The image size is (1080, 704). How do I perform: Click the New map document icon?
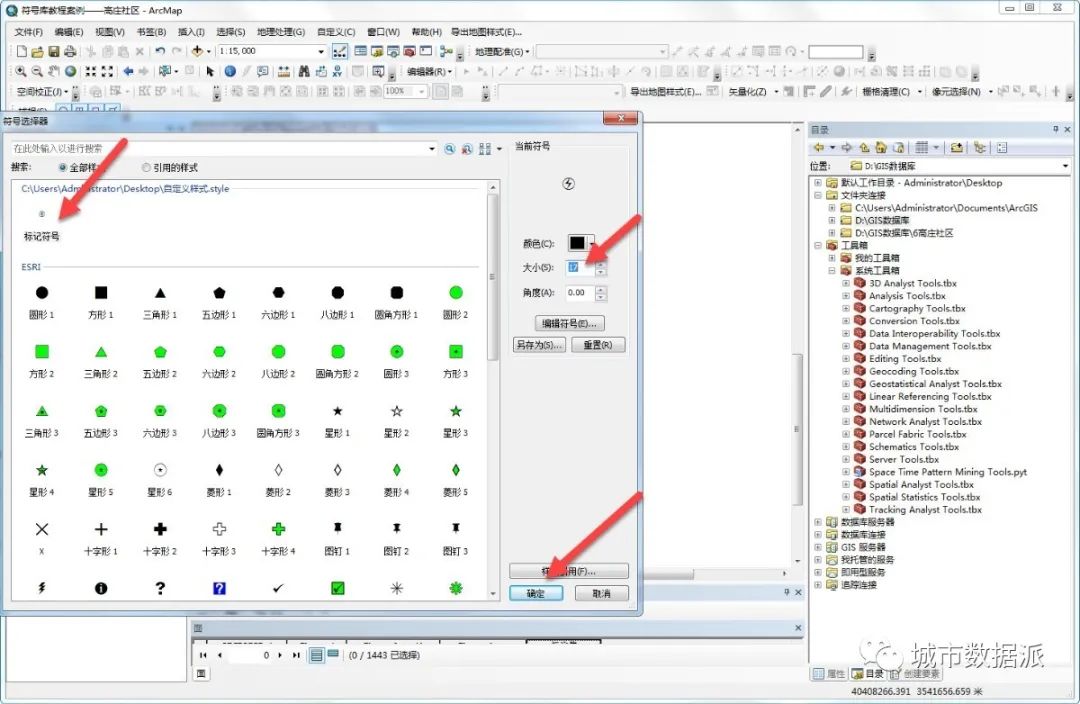pos(21,51)
